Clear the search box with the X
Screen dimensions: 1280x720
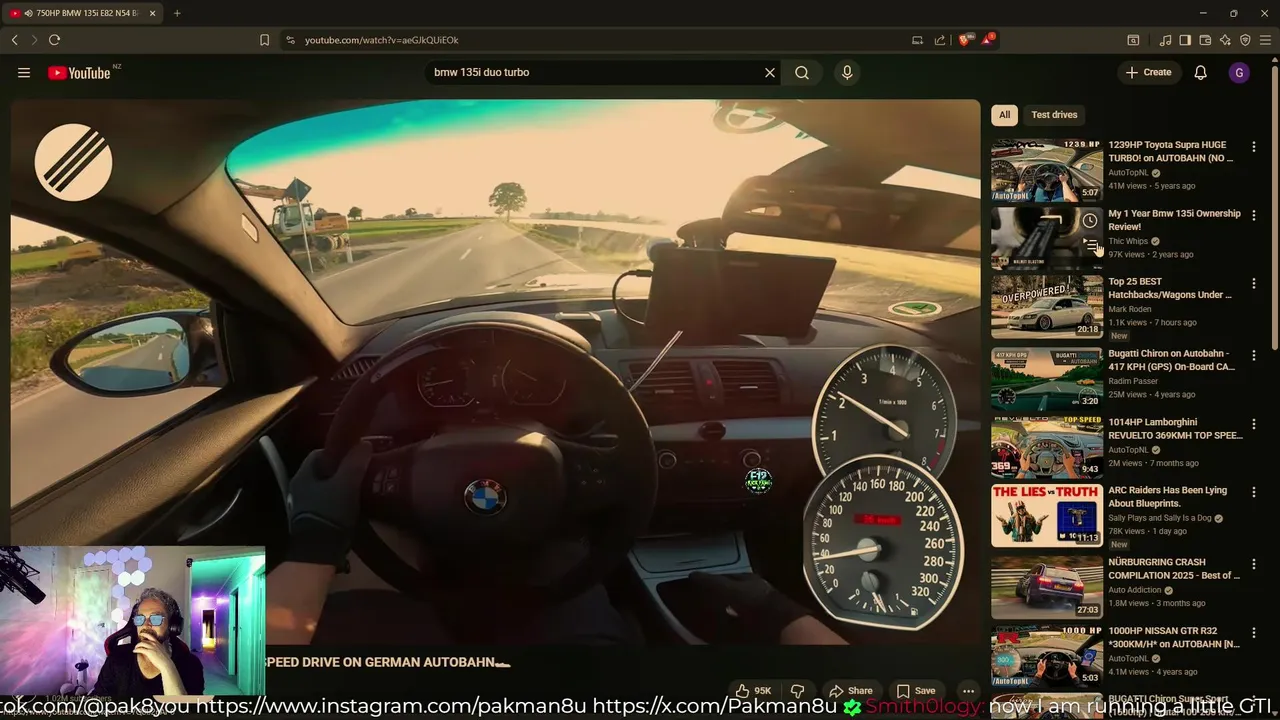(x=770, y=72)
